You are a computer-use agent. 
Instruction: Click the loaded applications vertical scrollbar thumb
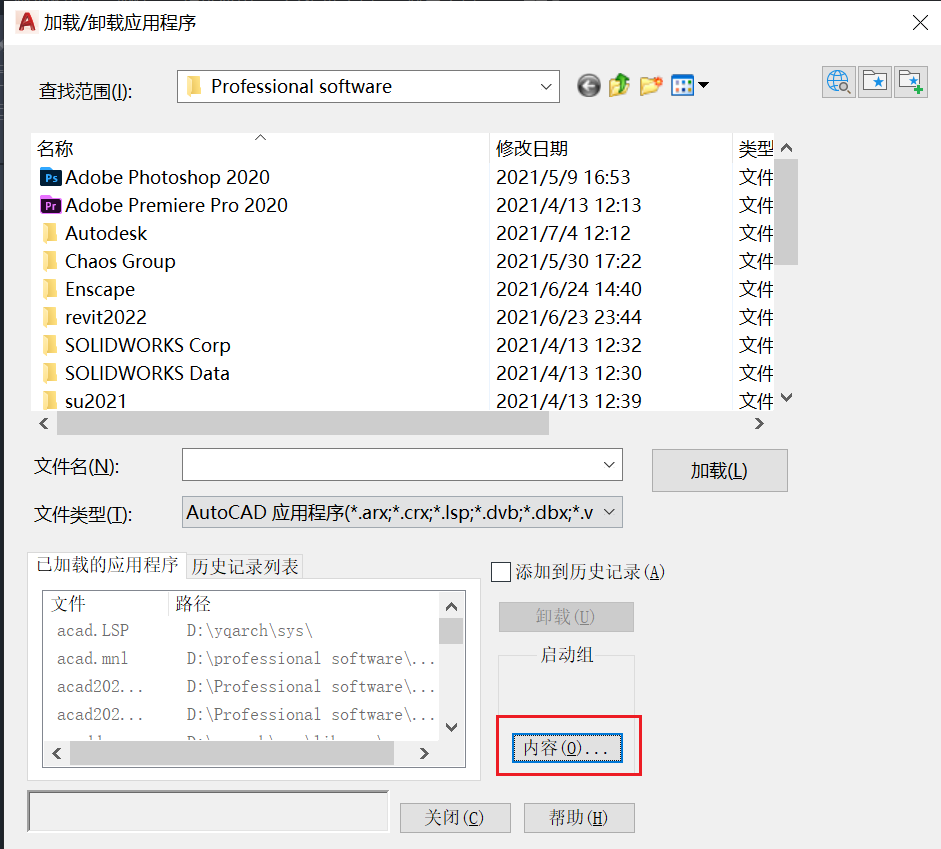[451, 631]
